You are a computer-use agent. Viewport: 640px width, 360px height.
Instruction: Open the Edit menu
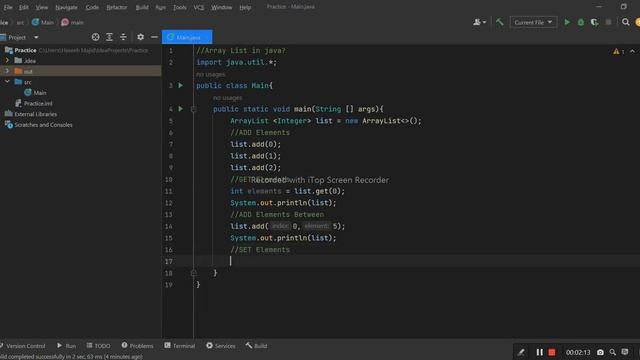point(24,7)
